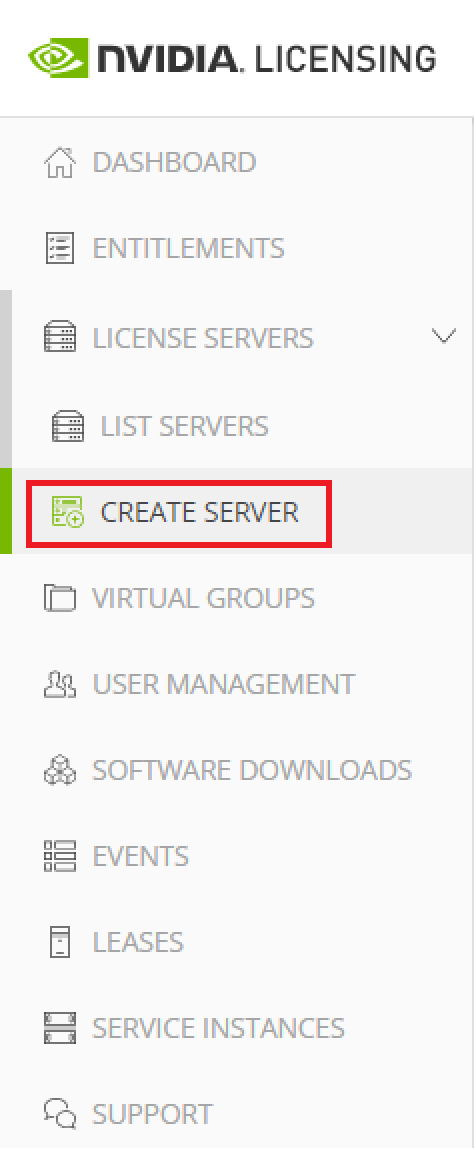Click the Entitlements checklist icon
Screen dimensions: 476x1150
pyautogui.click(x=59, y=248)
